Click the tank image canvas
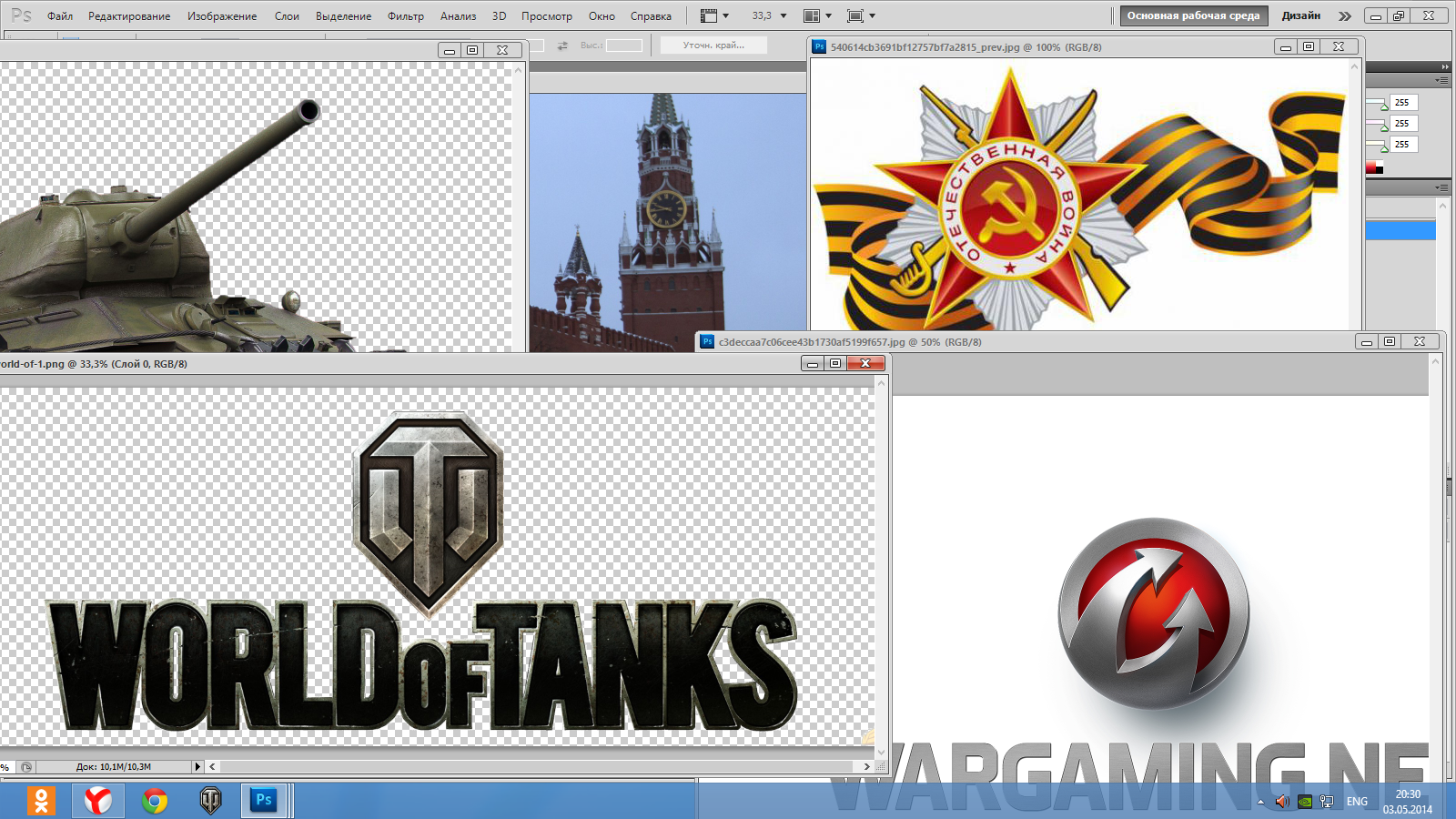The image size is (1456, 819). coord(256,207)
